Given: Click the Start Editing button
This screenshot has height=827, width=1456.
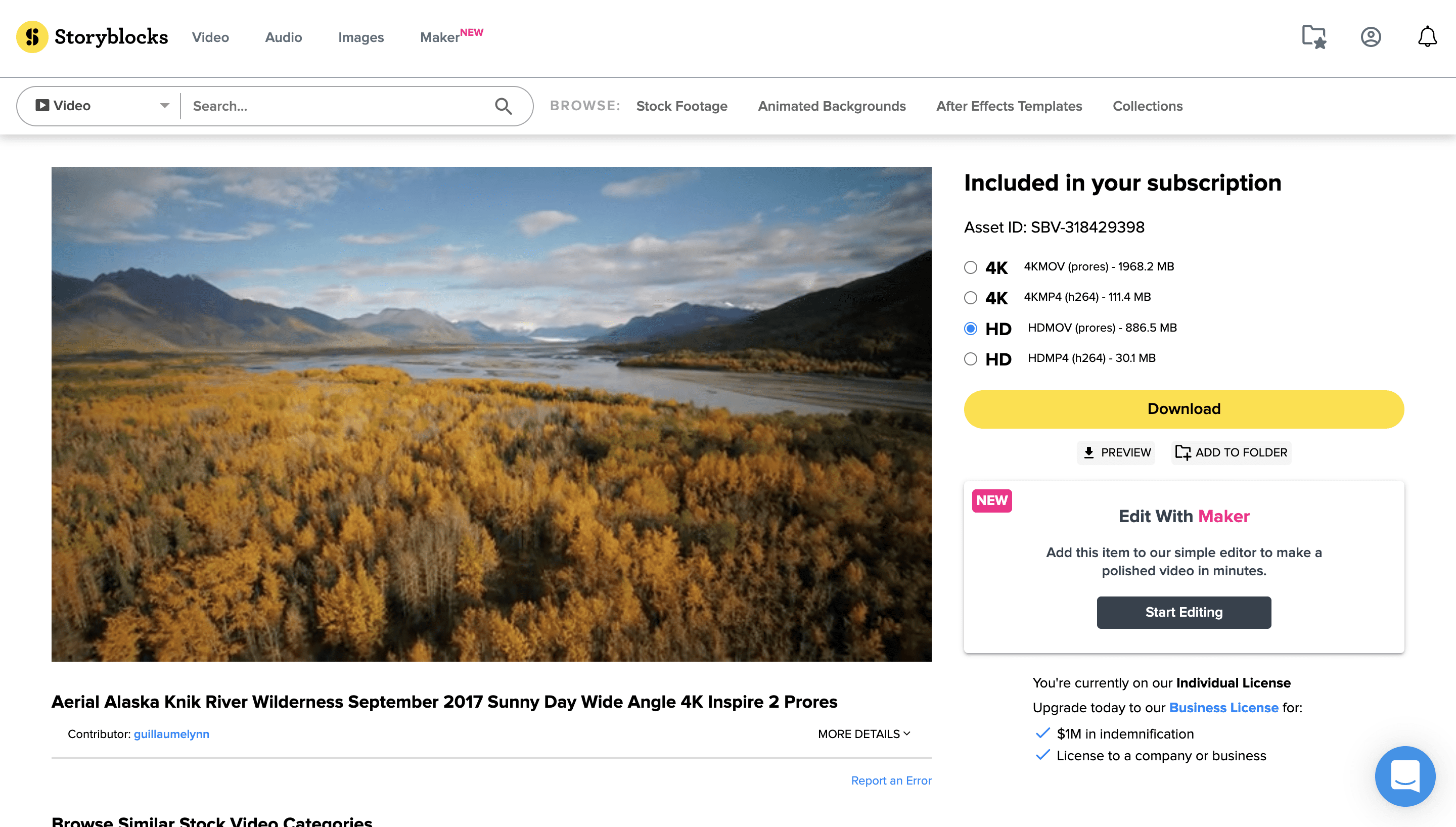Looking at the screenshot, I should [x=1184, y=612].
